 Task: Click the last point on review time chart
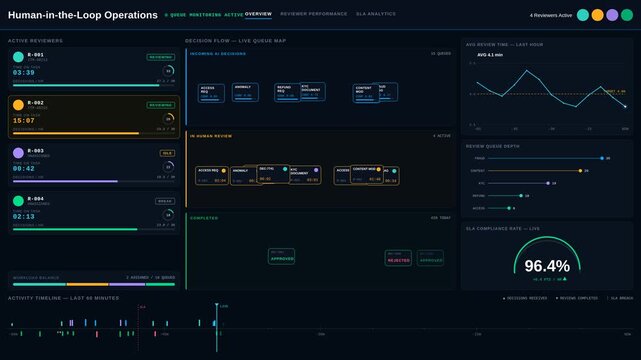pyautogui.click(x=625, y=107)
